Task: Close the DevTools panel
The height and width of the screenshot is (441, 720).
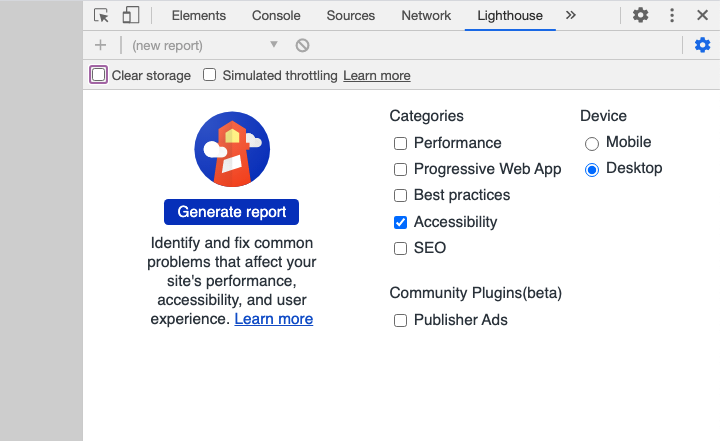Action: [x=702, y=15]
